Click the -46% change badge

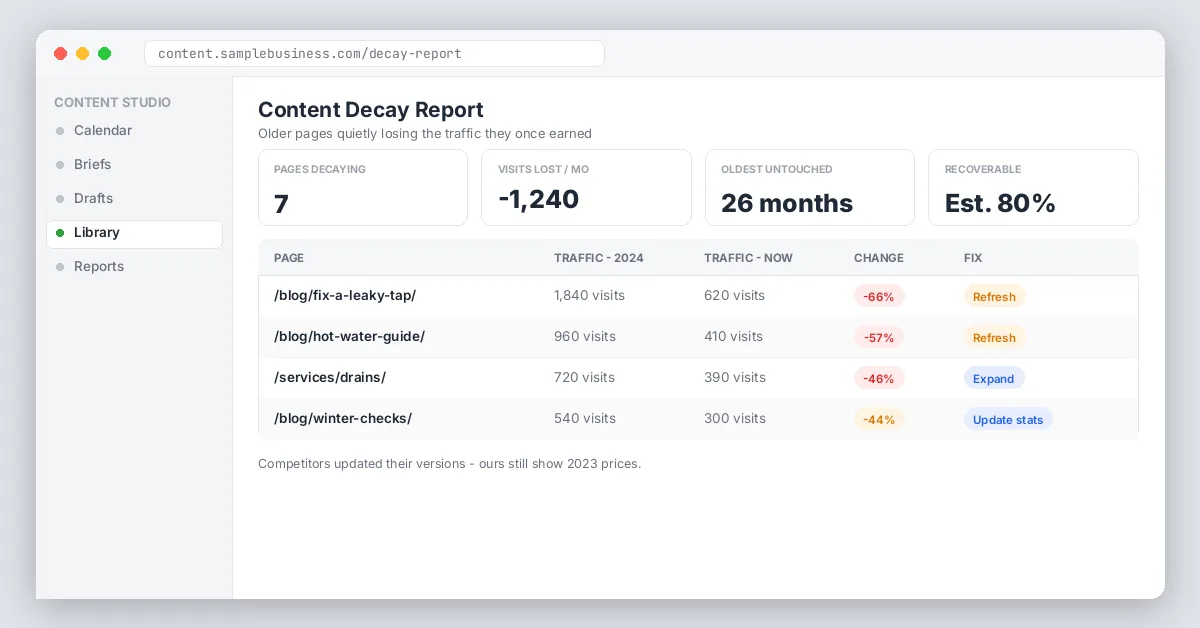(x=879, y=378)
